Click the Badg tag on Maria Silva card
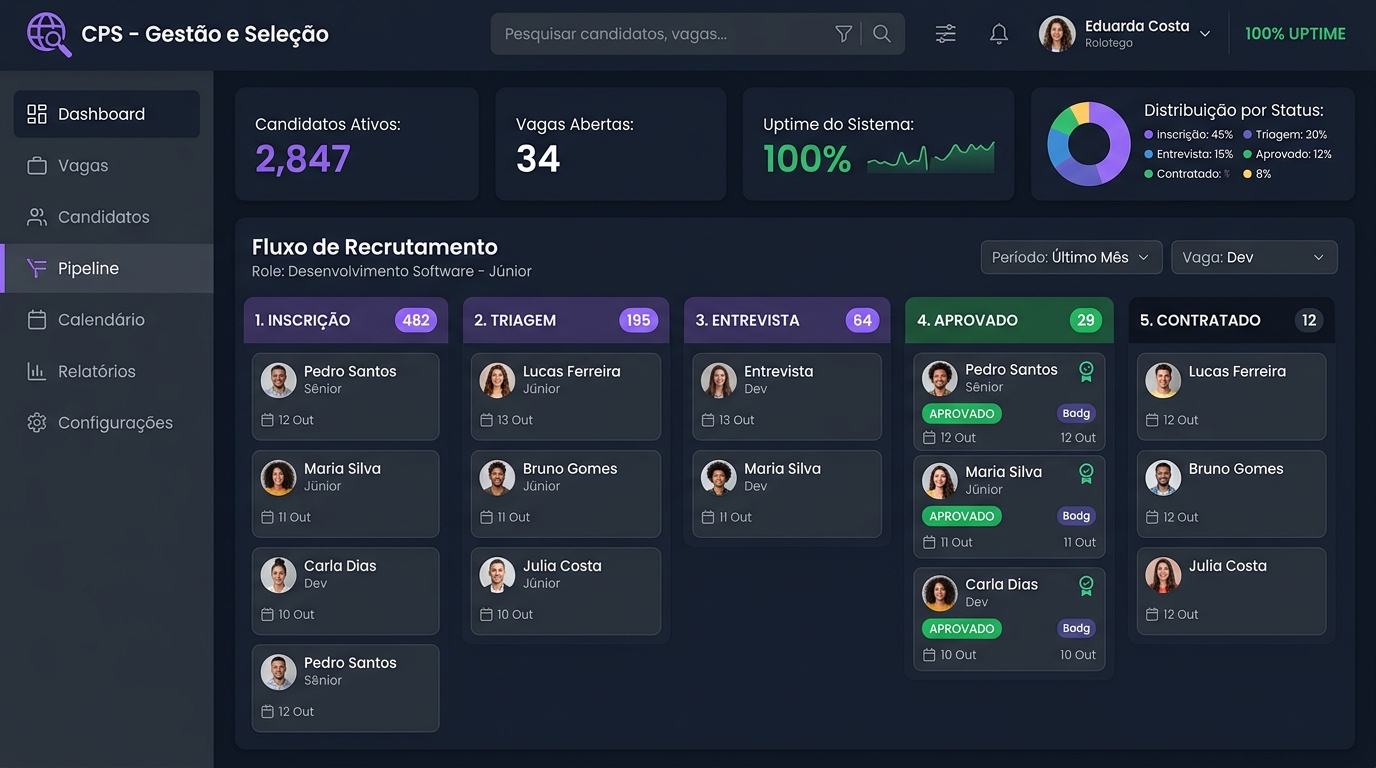This screenshot has width=1376, height=768. click(x=1076, y=516)
